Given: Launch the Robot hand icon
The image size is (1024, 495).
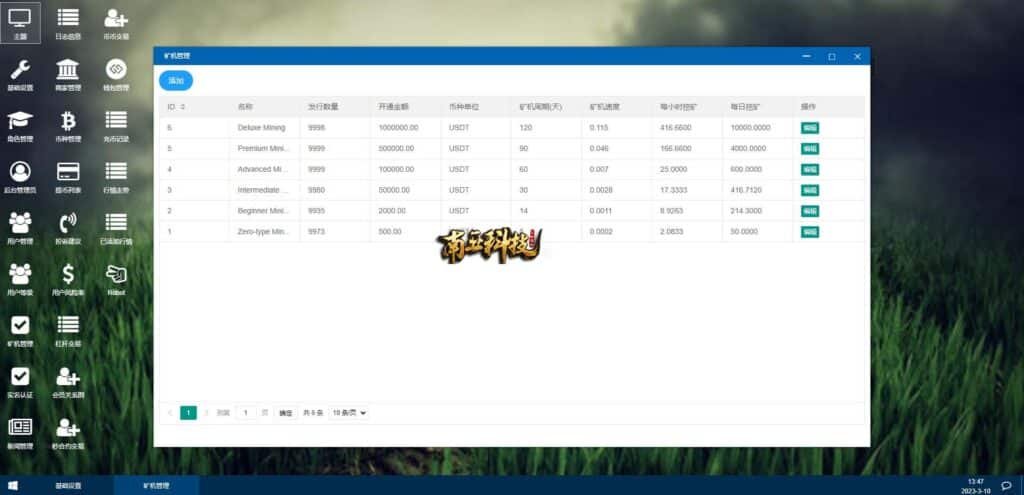Looking at the screenshot, I should [x=116, y=274].
